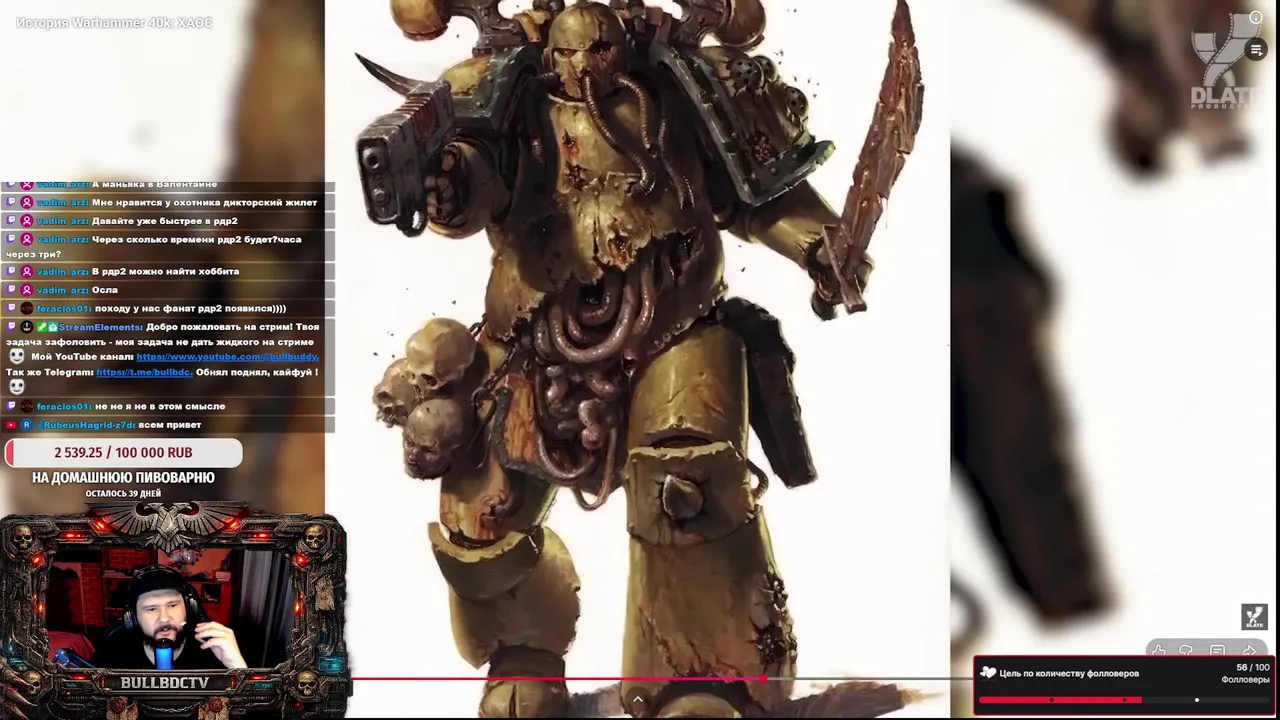1280x720 pixels.
Task: Click the DLATE channel watermark near the like button
Action: tap(1254, 616)
